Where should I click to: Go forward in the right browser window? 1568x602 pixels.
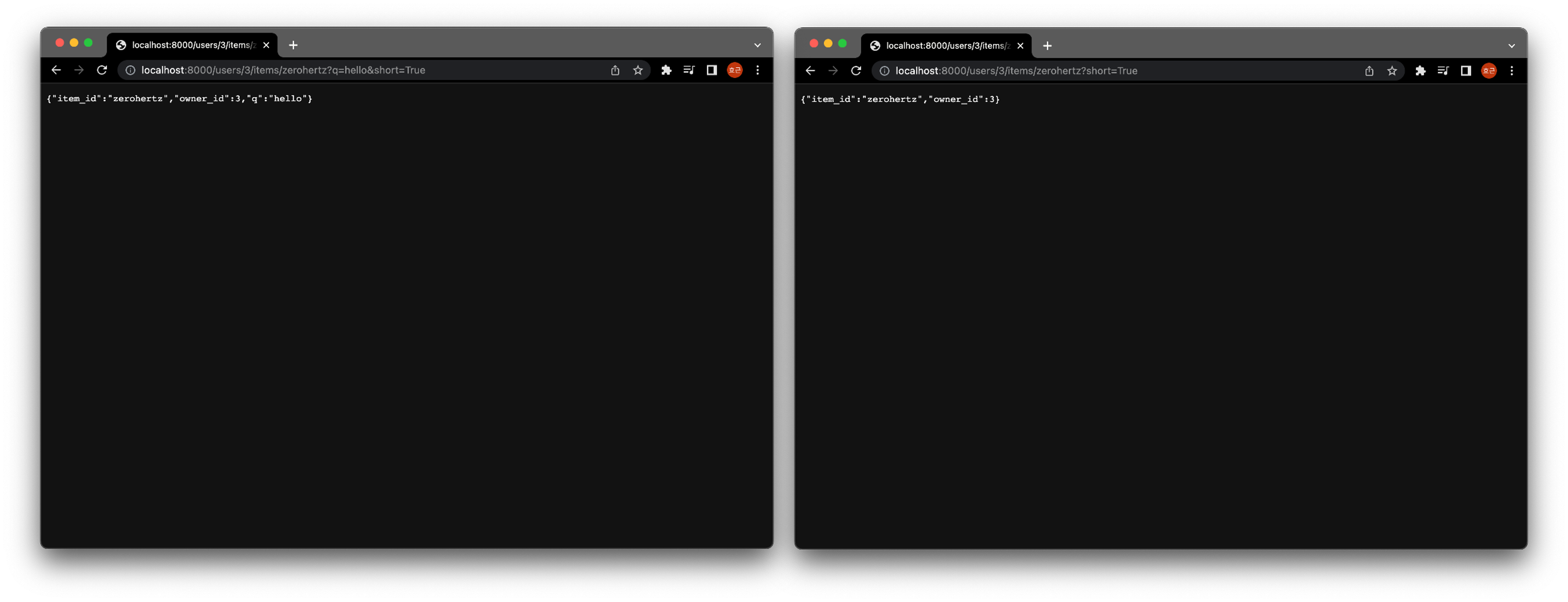833,71
